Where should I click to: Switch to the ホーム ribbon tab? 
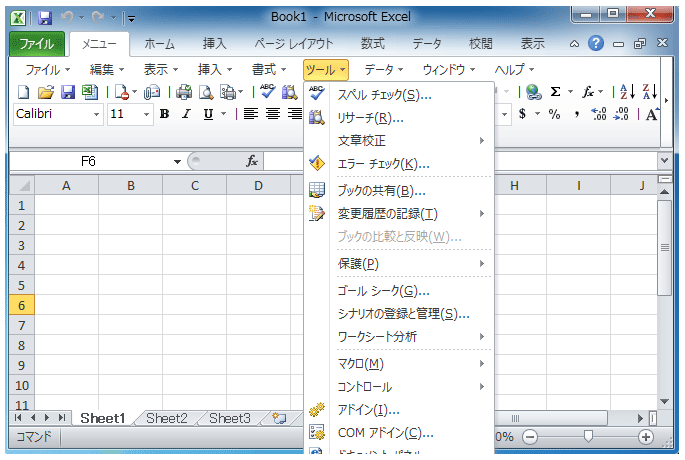coord(159,44)
